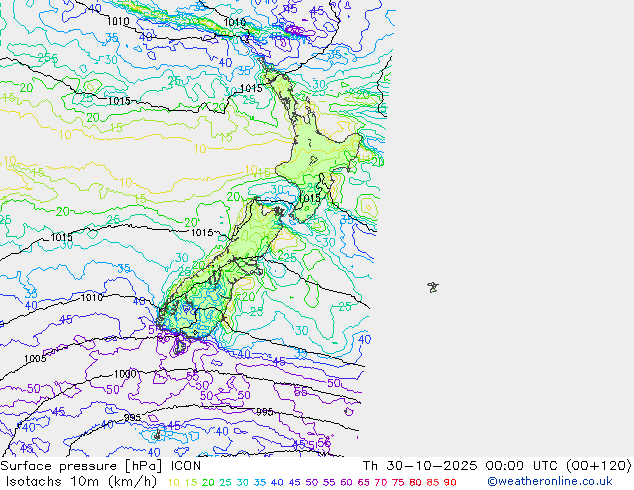Click the 70 value in isotach legend row
634x490 pixels.
point(381,482)
